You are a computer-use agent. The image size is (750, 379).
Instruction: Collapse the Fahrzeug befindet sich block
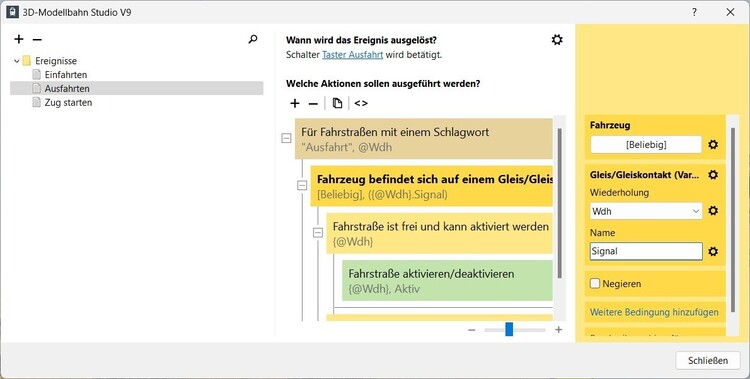[x=302, y=186]
